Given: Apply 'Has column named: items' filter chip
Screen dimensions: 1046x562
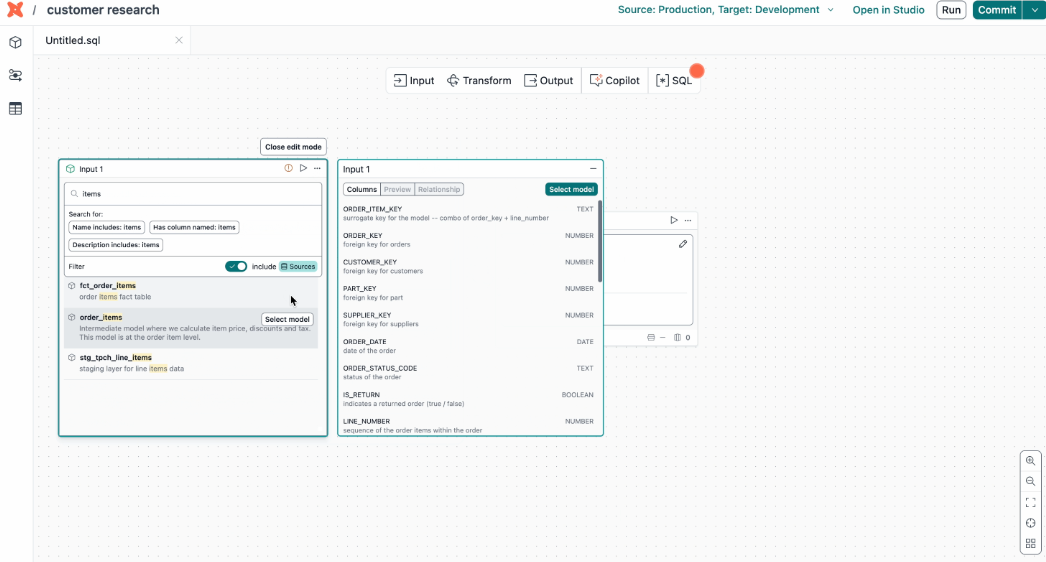Looking at the screenshot, I should (x=194, y=228).
